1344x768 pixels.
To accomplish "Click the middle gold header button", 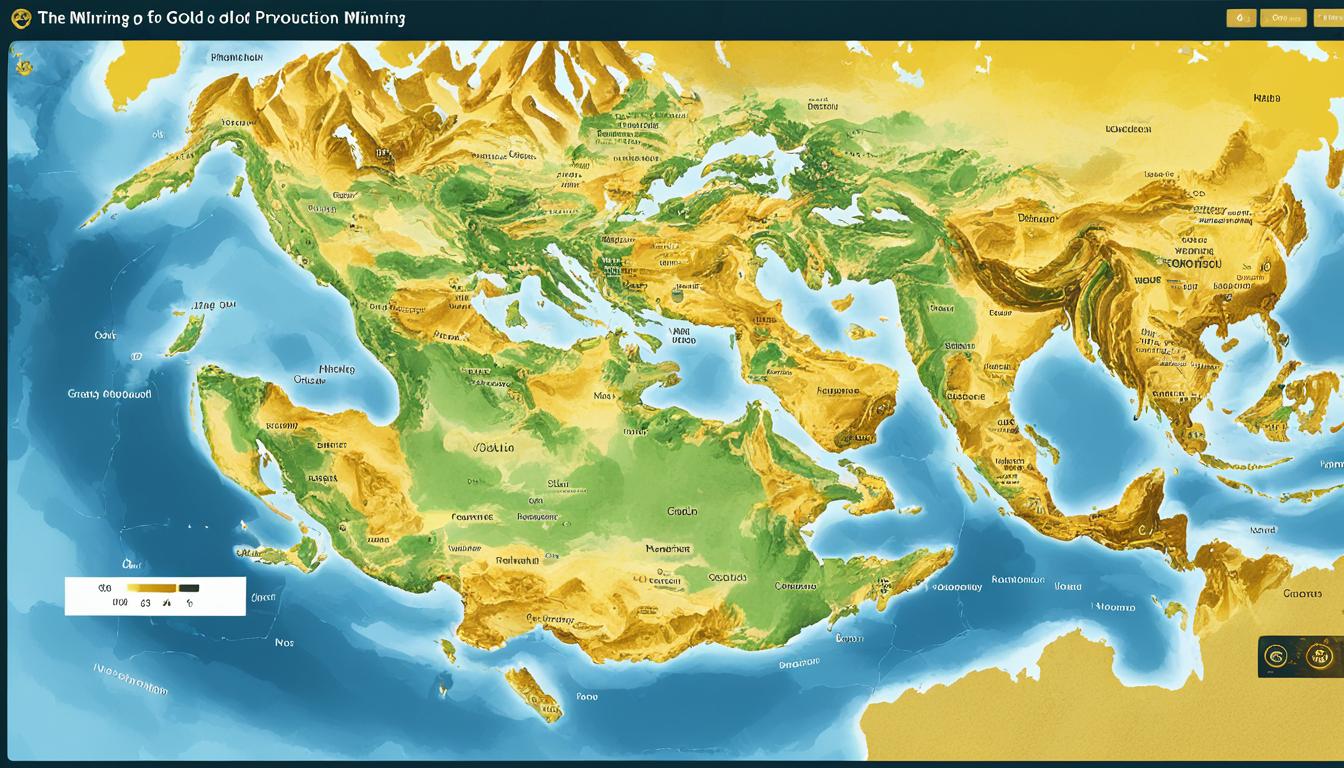I will pyautogui.click(x=1283, y=18).
